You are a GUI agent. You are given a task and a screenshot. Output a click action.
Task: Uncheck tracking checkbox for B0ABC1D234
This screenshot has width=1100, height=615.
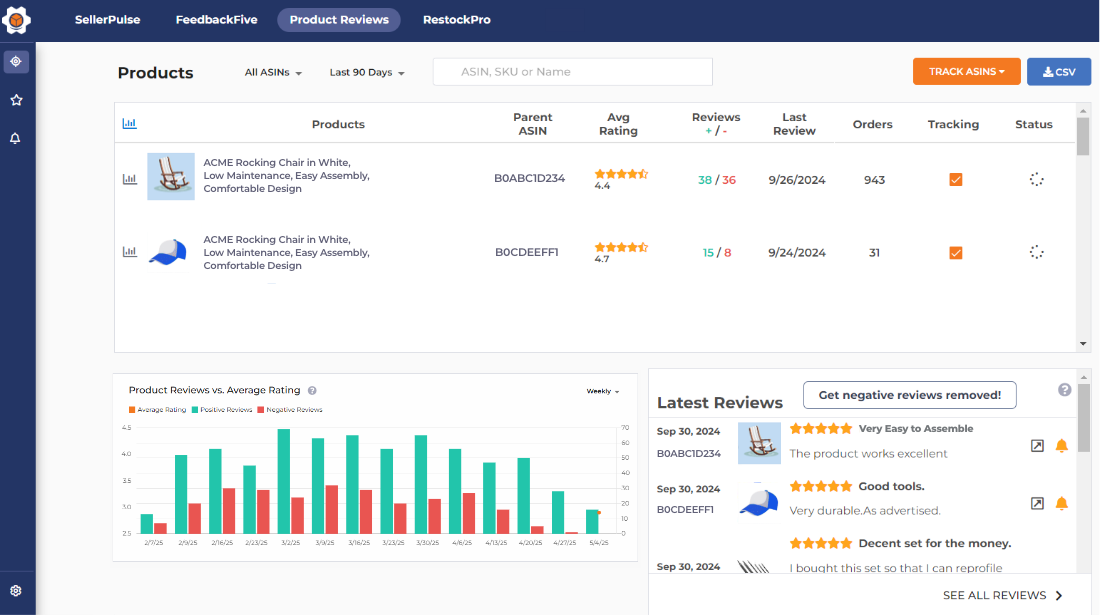[955, 180]
